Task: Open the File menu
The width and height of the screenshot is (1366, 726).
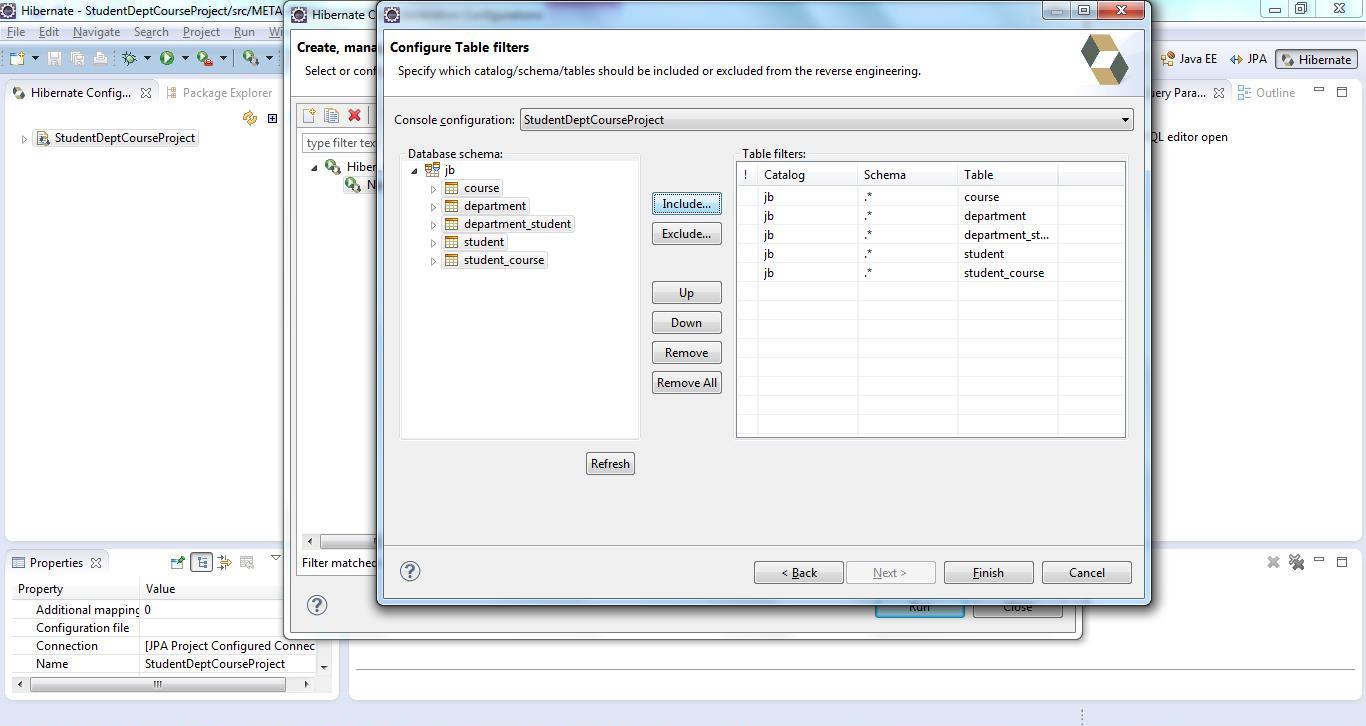Action: pyautogui.click(x=16, y=32)
